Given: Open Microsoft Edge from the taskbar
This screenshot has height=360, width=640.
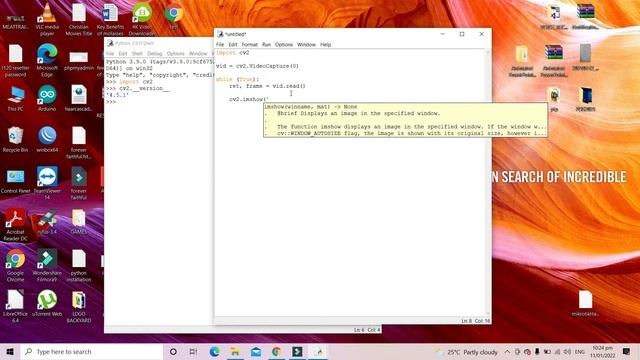Looking at the screenshot, I should coord(214,351).
